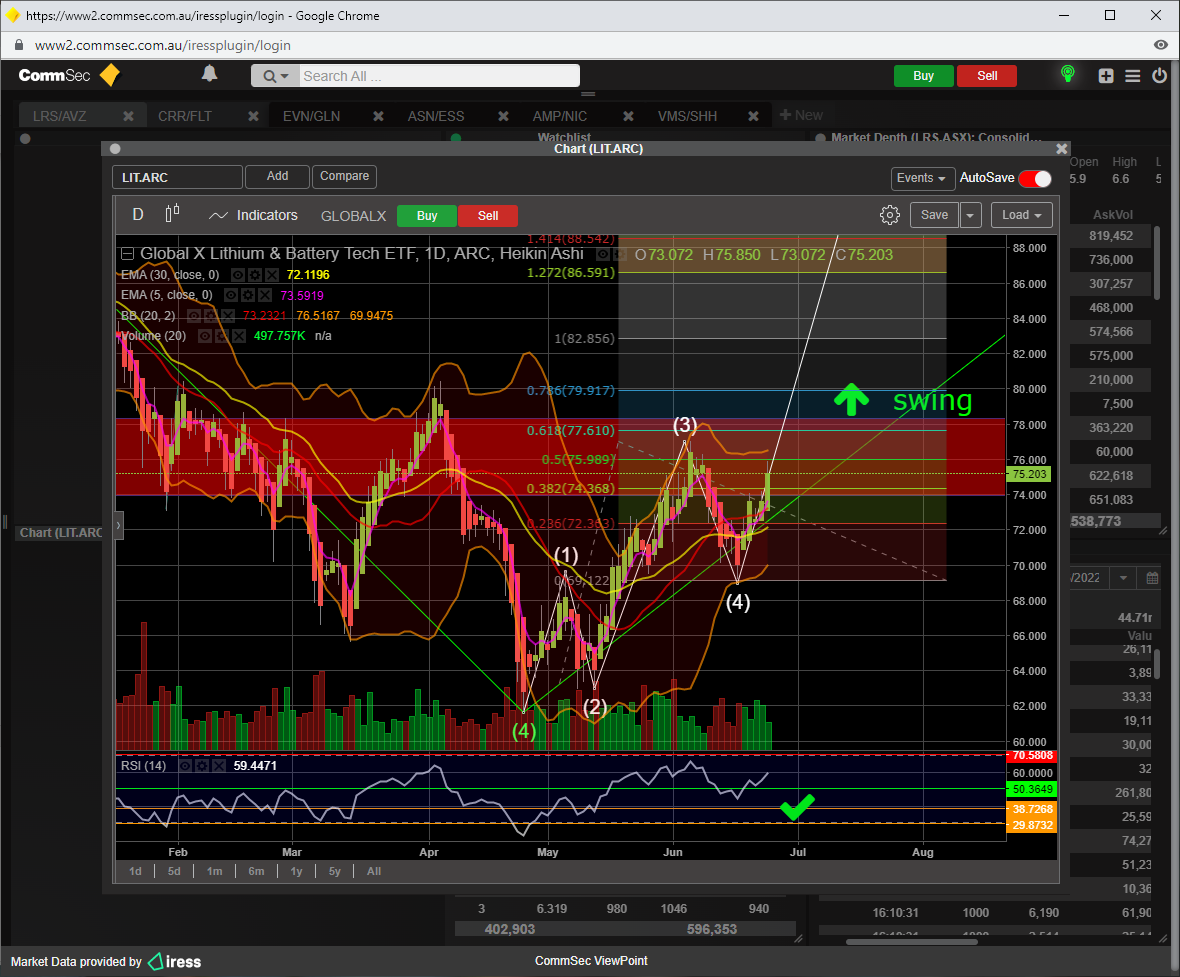Open EMA 5 settings gear
This screenshot has width=1180, height=977.
pos(248,295)
